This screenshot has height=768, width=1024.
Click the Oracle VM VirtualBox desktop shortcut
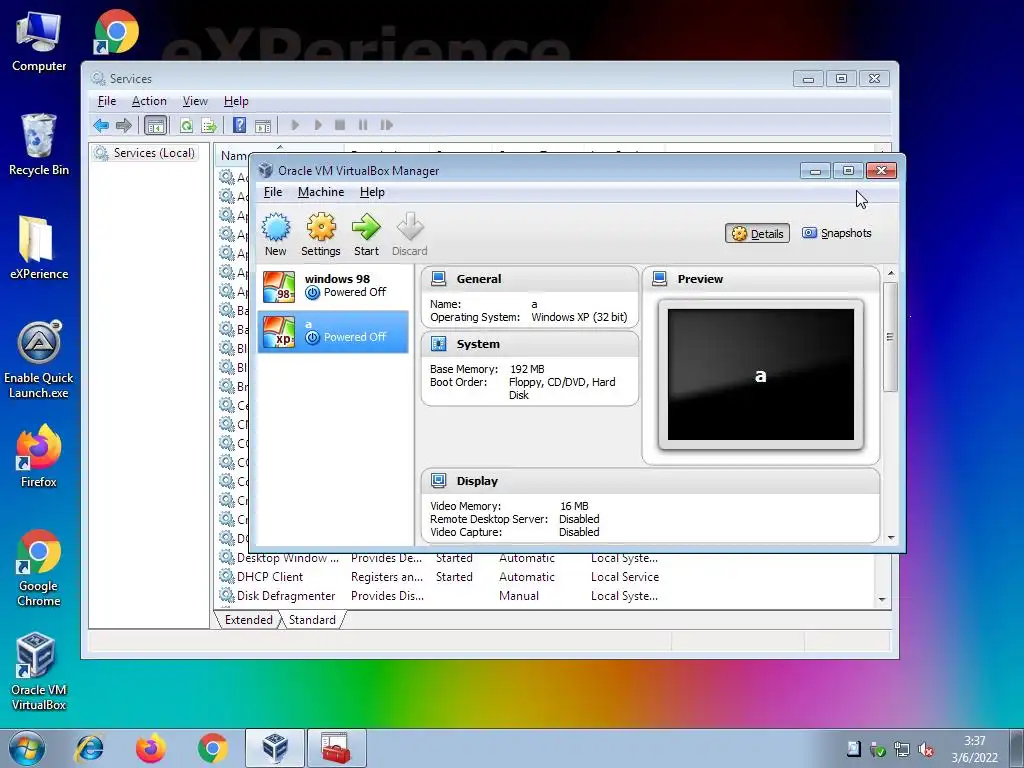[39, 671]
